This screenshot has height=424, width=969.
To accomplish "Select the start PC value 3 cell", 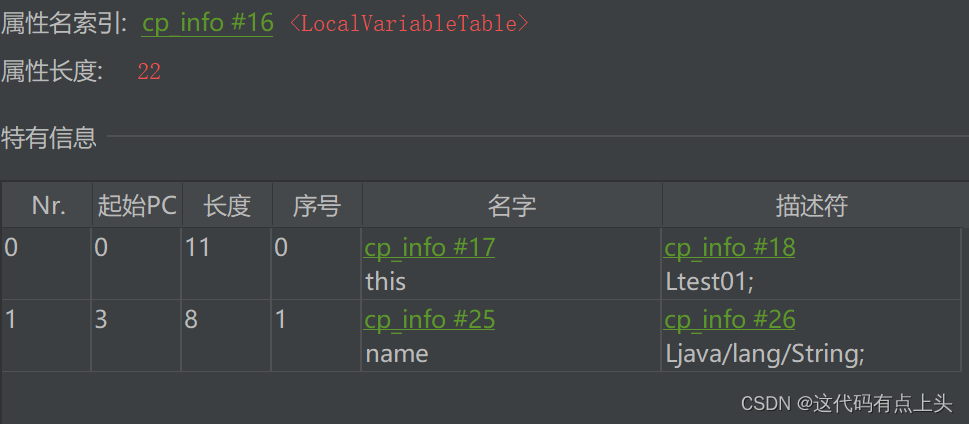I will 101,319.
